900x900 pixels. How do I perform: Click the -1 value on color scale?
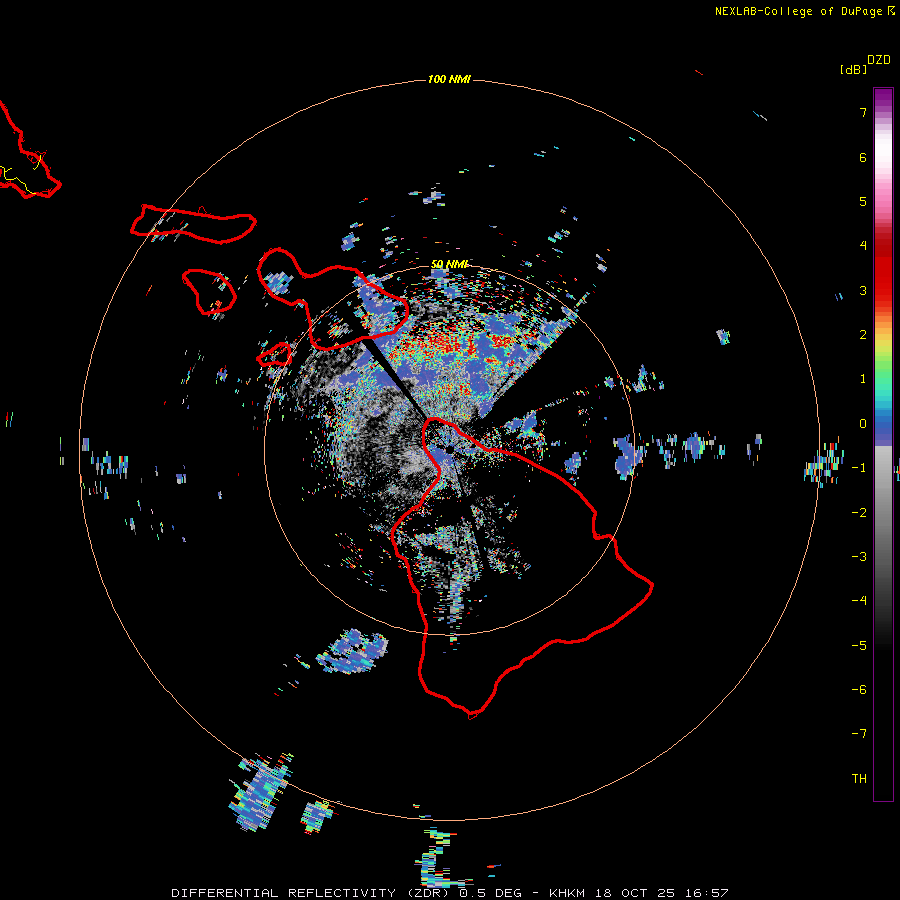click(x=859, y=468)
